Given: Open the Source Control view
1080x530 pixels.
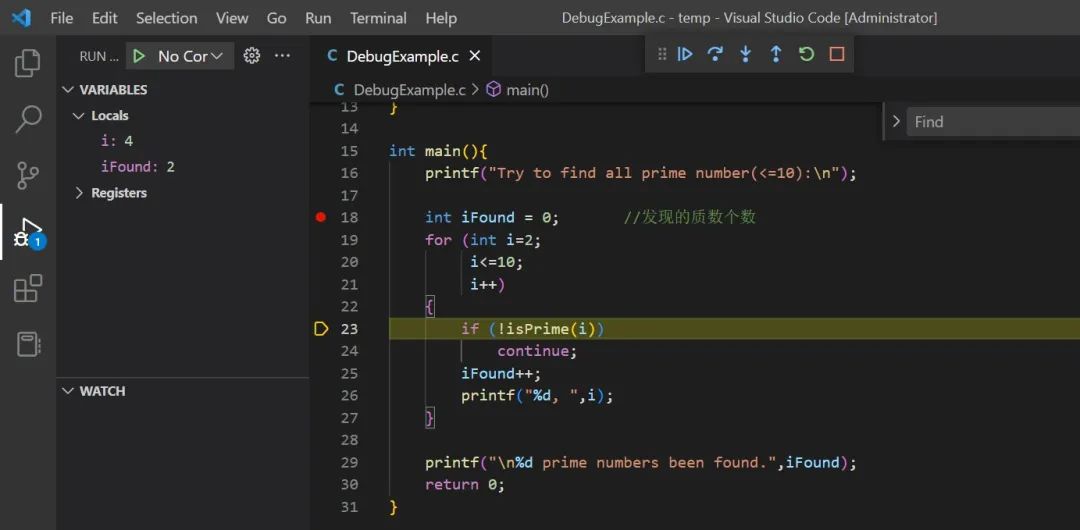Looking at the screenshot, I should pyautogui.click(x=28, y=175).
